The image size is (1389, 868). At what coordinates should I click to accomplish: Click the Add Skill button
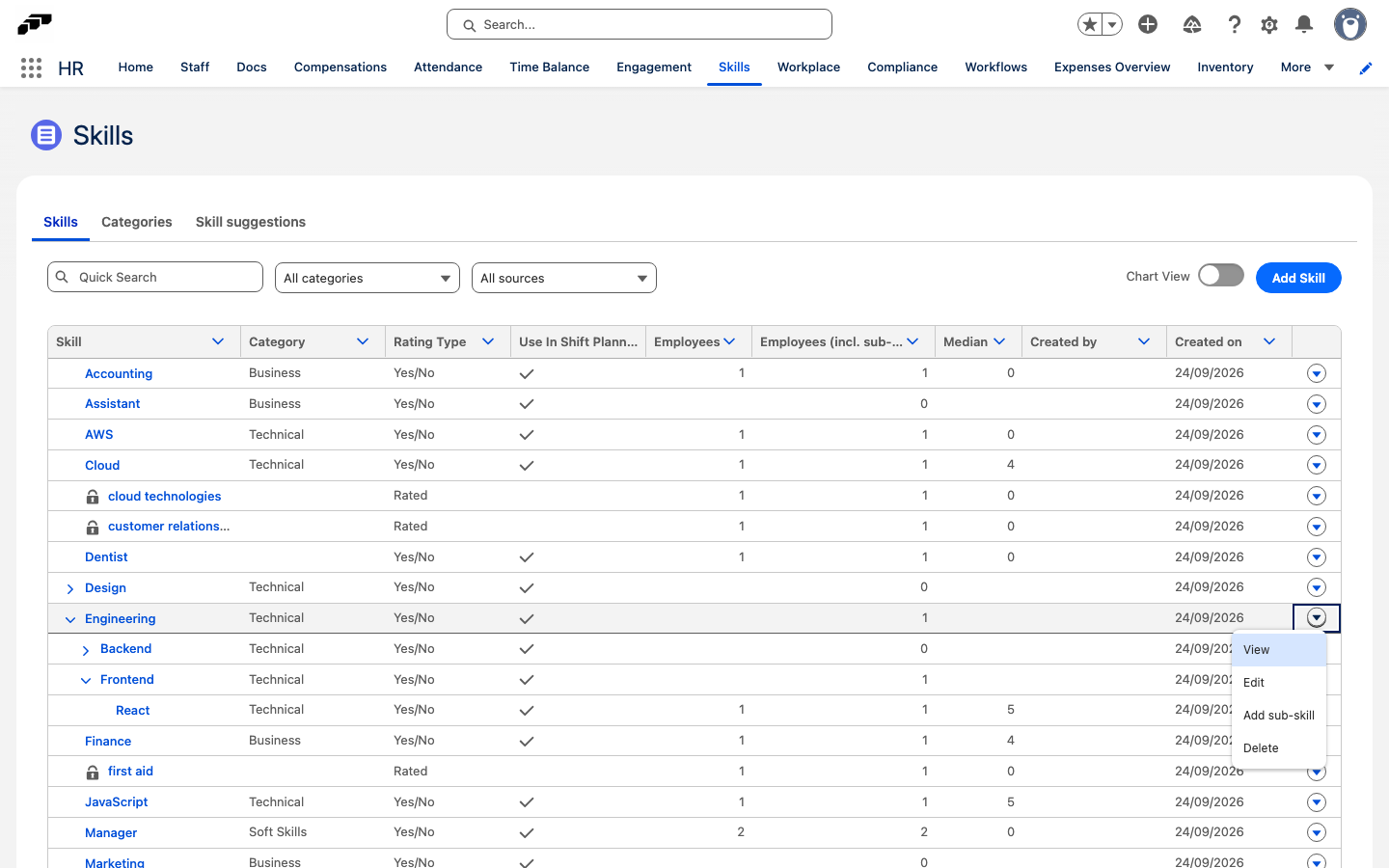[x=1298, y=278]
